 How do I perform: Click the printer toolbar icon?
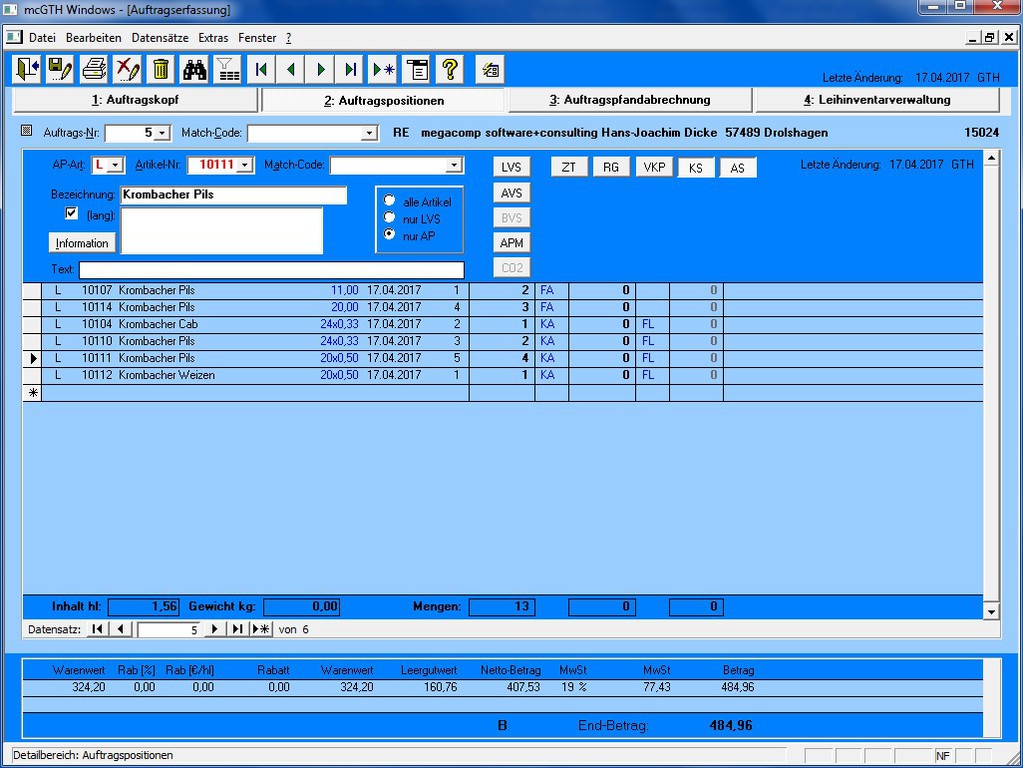[94, 69]
